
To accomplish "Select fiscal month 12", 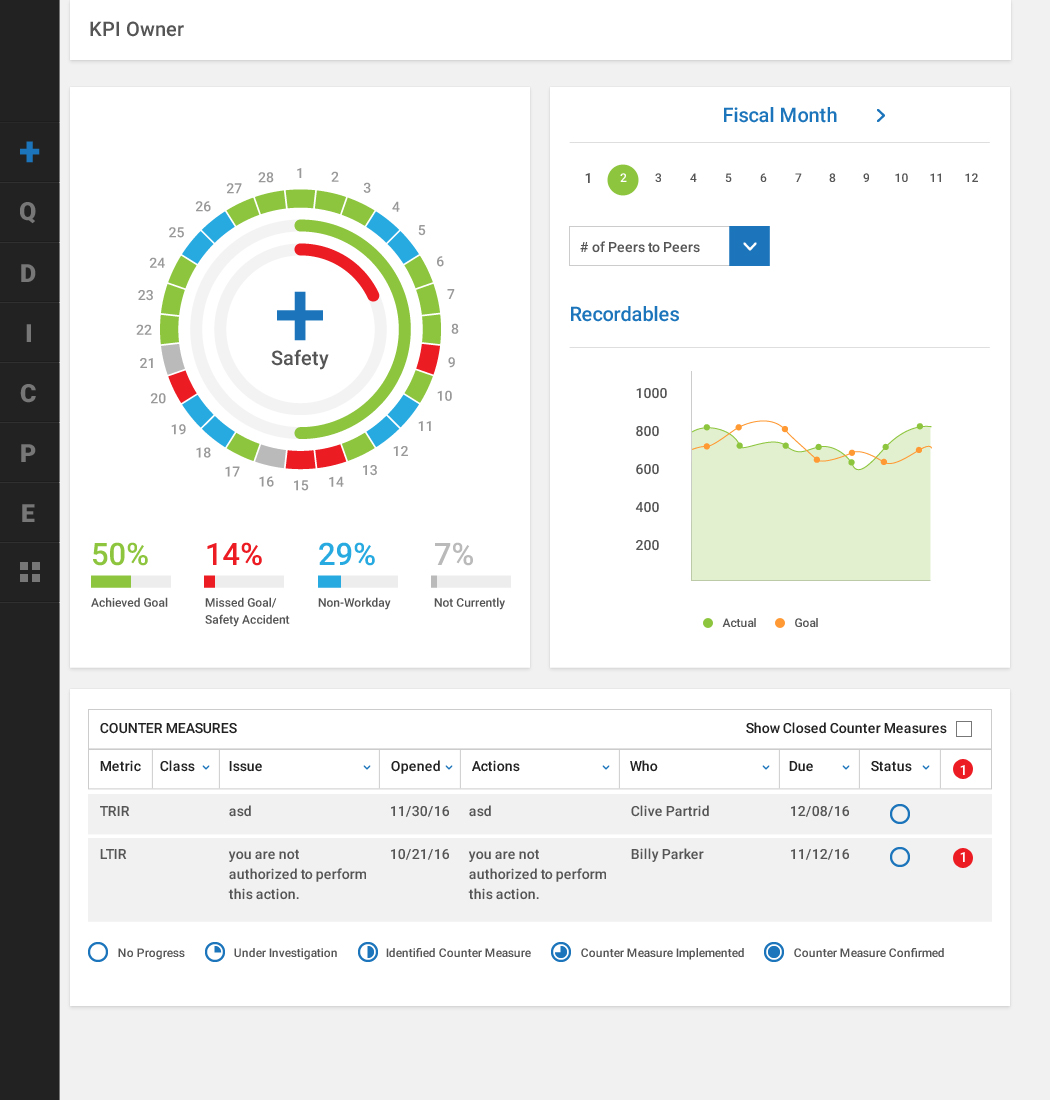I will [971, 178].
